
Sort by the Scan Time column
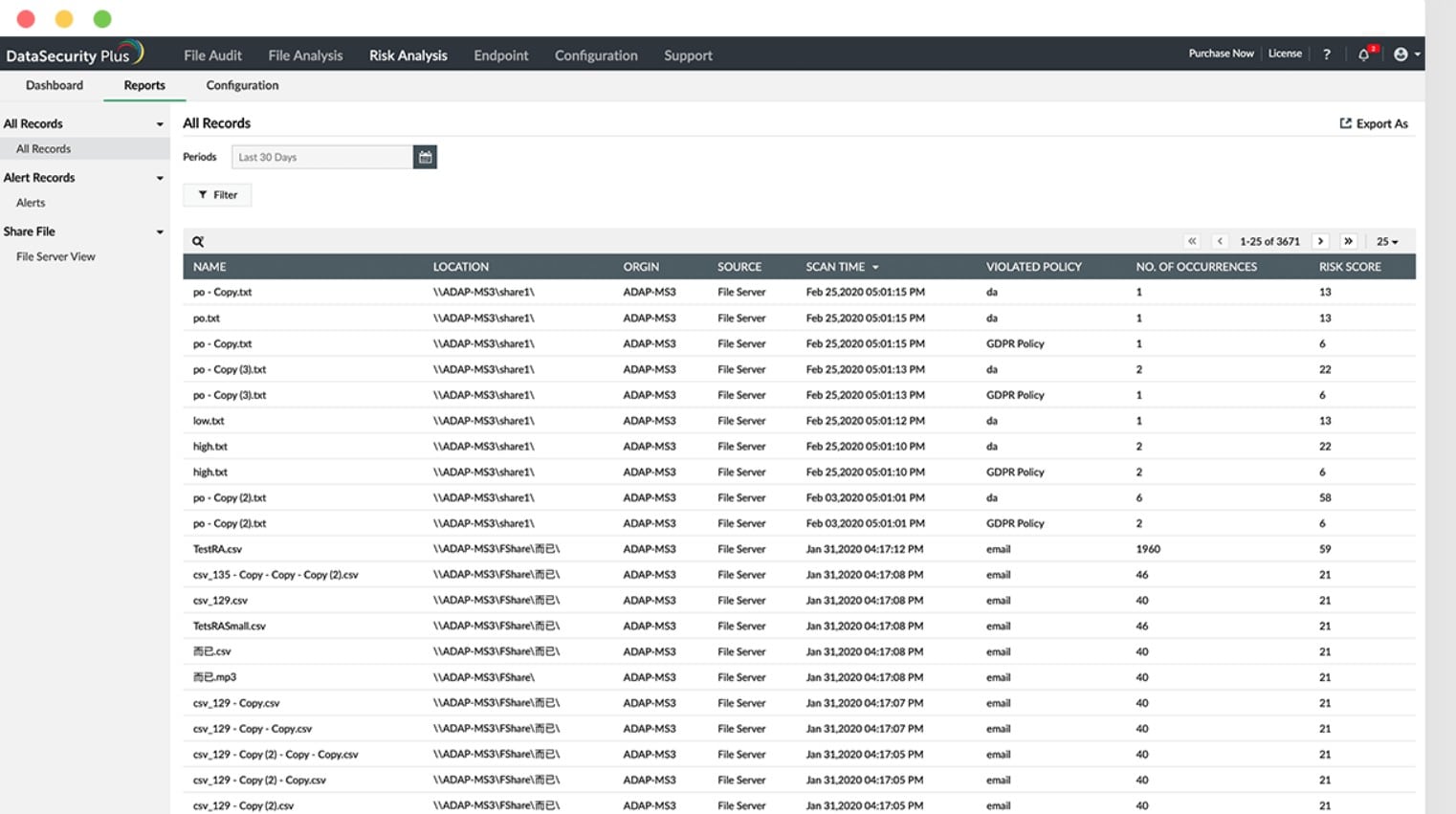[842, 267]
